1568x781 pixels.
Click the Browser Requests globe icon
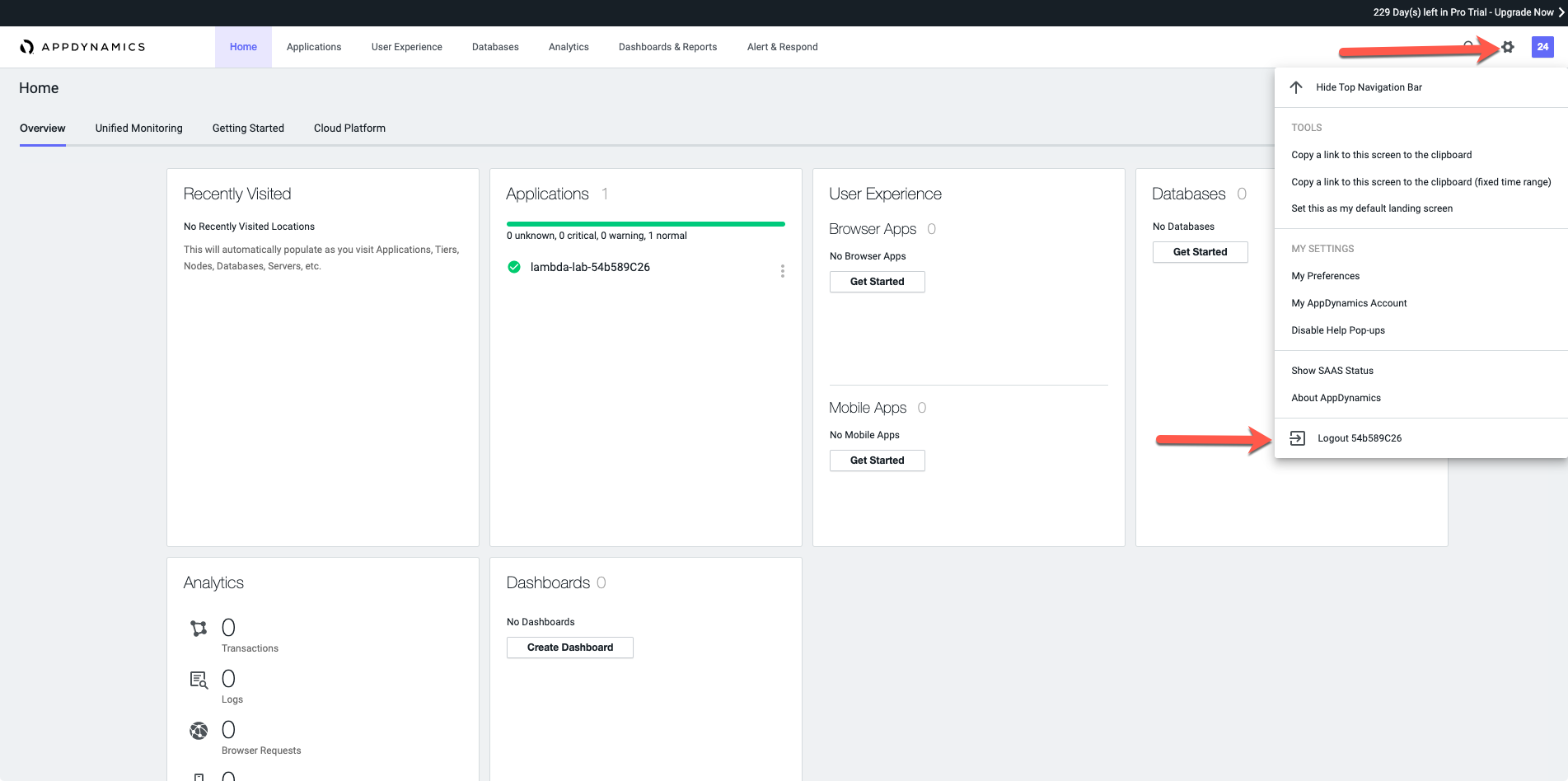[199, 731]
